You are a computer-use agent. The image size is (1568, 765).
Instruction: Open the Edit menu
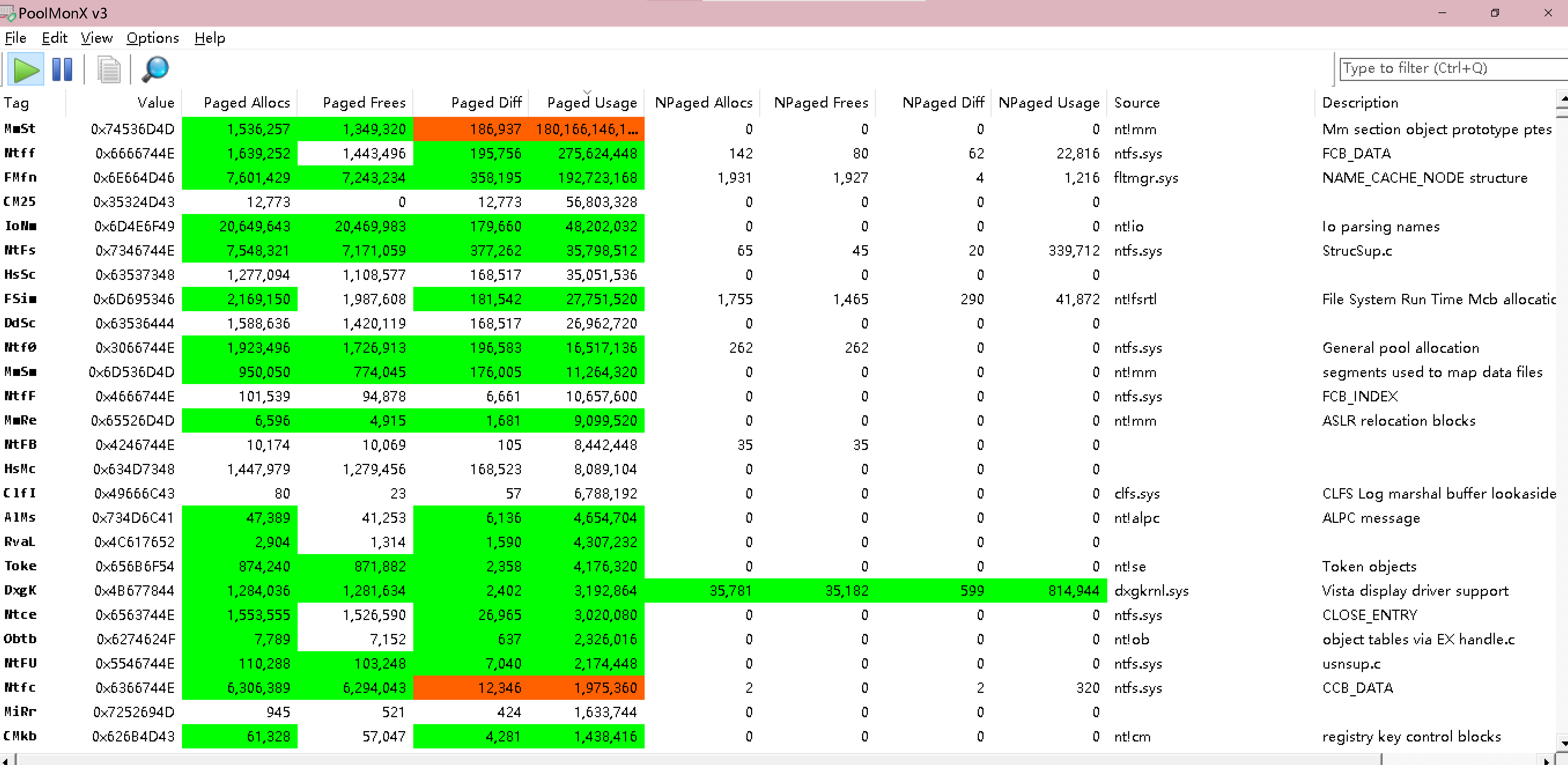coord(54,38)
